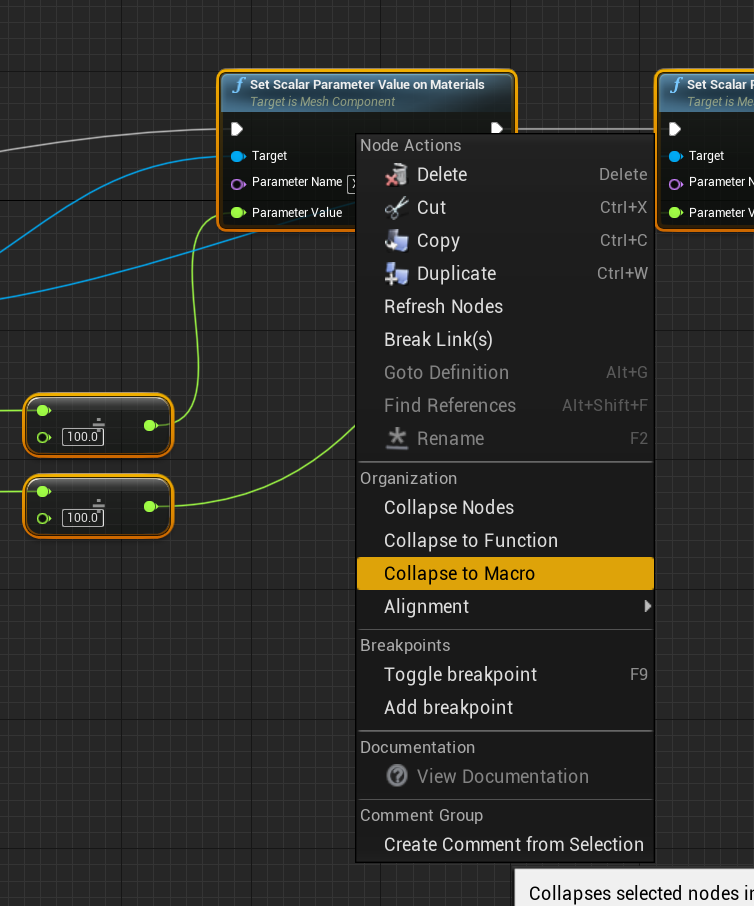Click purple Parameter pin on right node
Image resolution: width=754 pixels, height=906 pixels.
pos(676,184)
